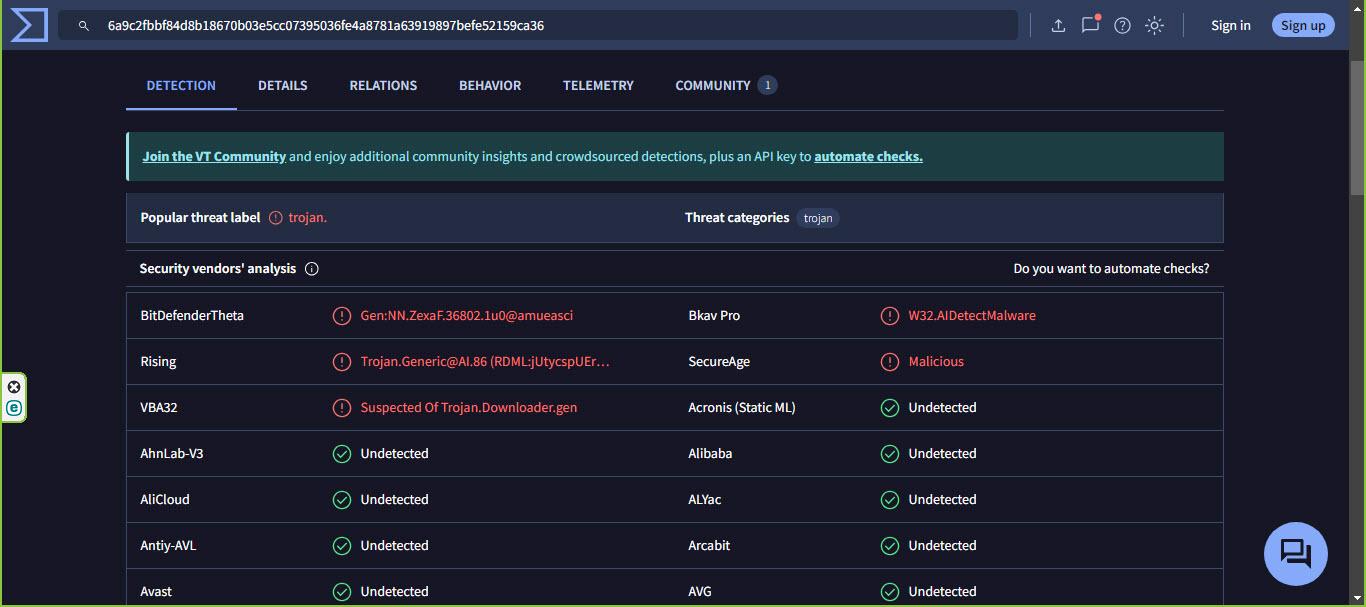Click the alert icon next to trojan. label
Image resolution: width=1366 pixels, height=607 pixels.
click(x=276, y=218)
